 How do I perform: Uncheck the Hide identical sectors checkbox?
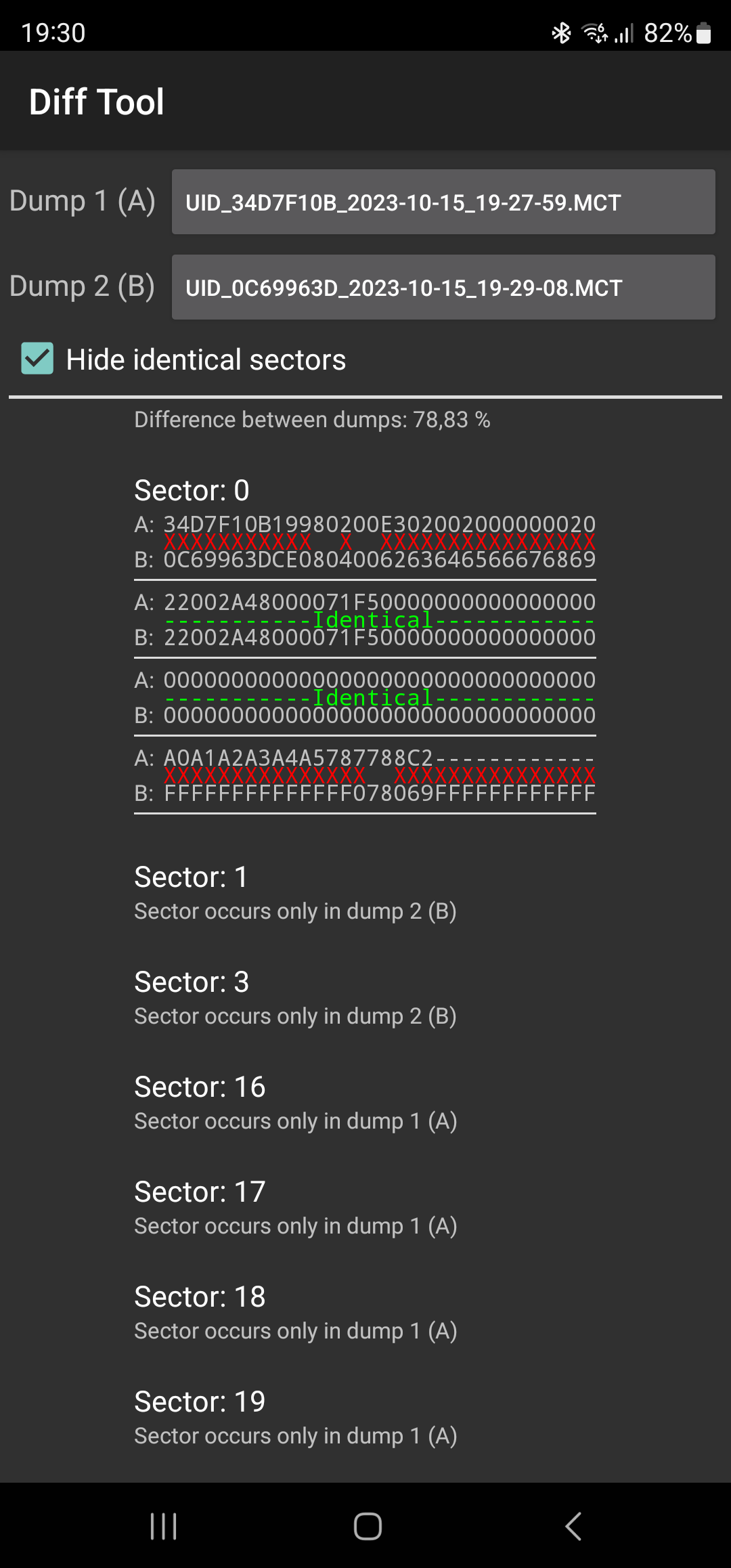pyautogui.click(x=37, y=358)
